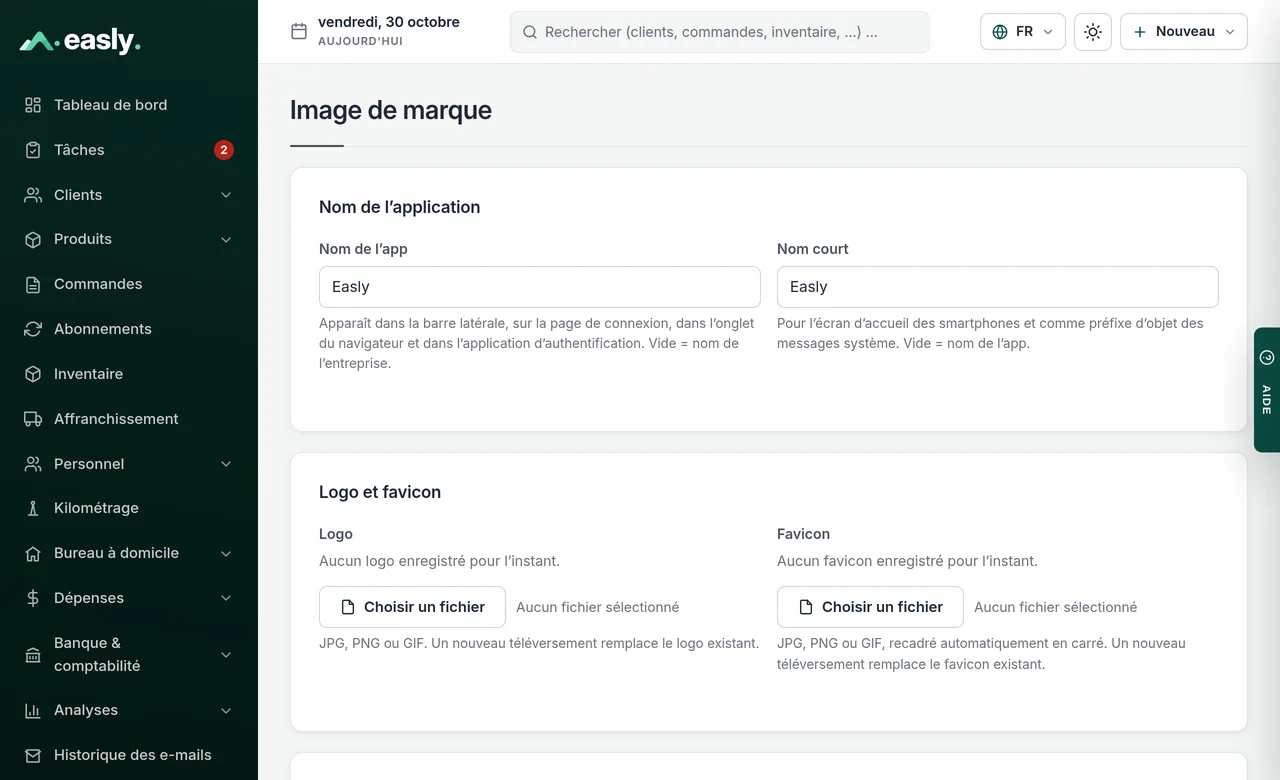Open the Nouveau dropdown button
This screenshot has width=1280, height=780.
coord(1184,32)
